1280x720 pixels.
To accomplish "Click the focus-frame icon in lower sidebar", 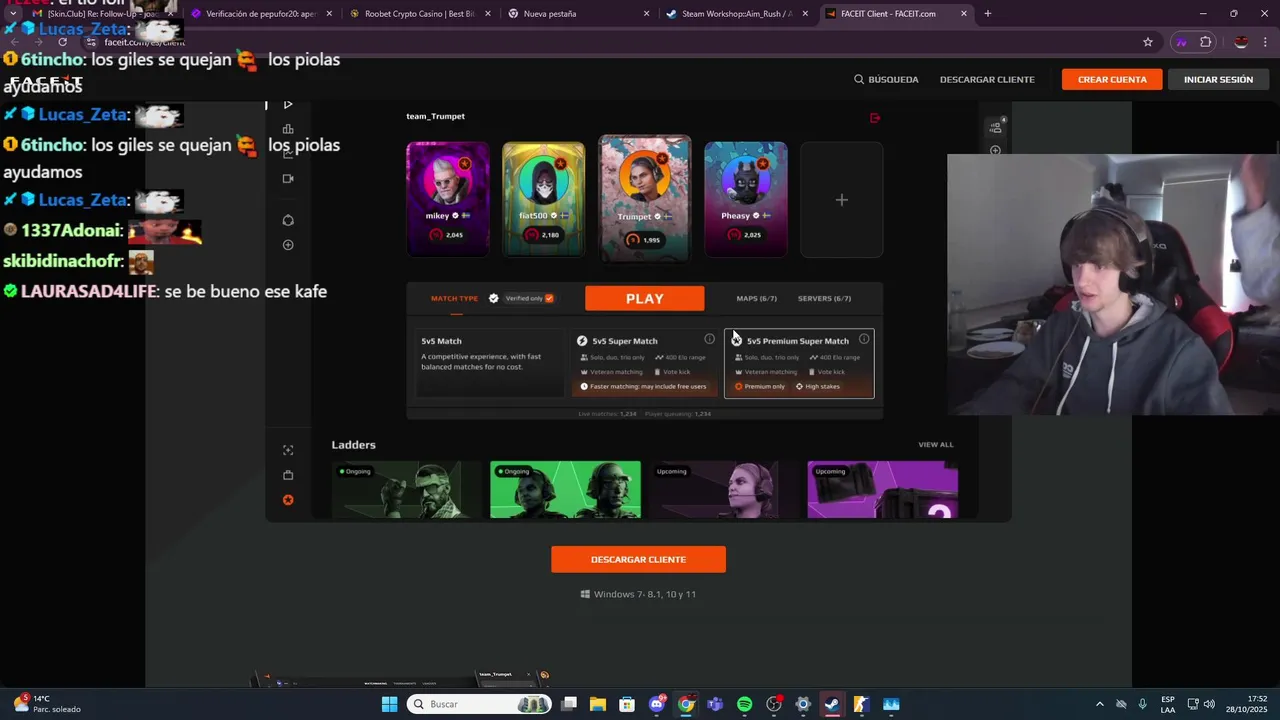I will point(288,450).
